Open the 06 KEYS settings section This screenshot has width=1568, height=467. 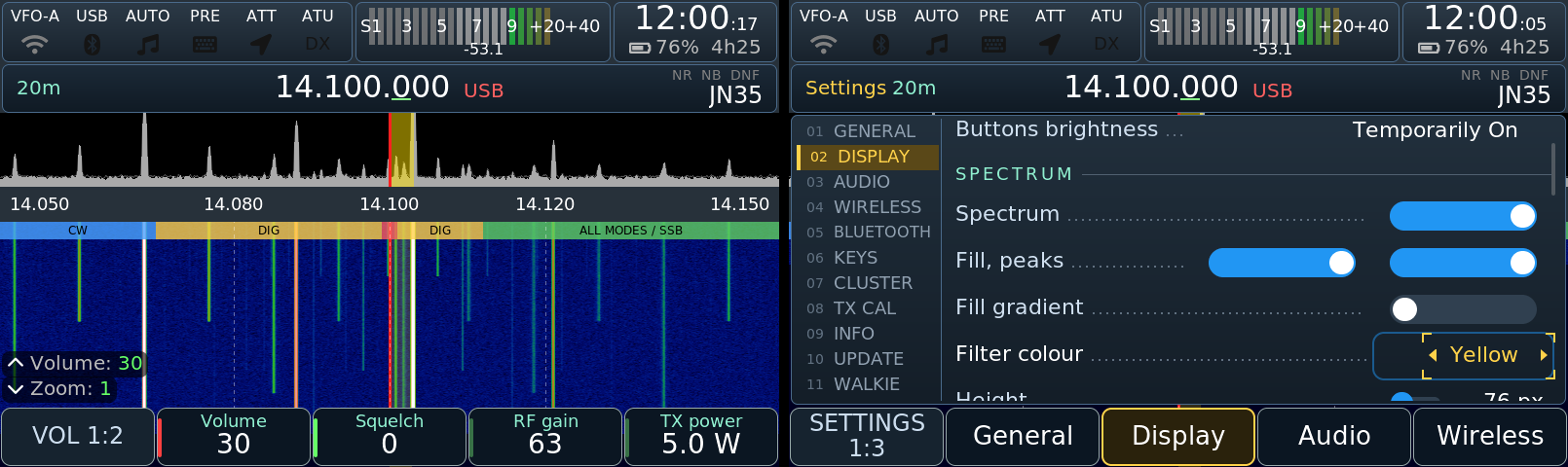pos(867,258)
